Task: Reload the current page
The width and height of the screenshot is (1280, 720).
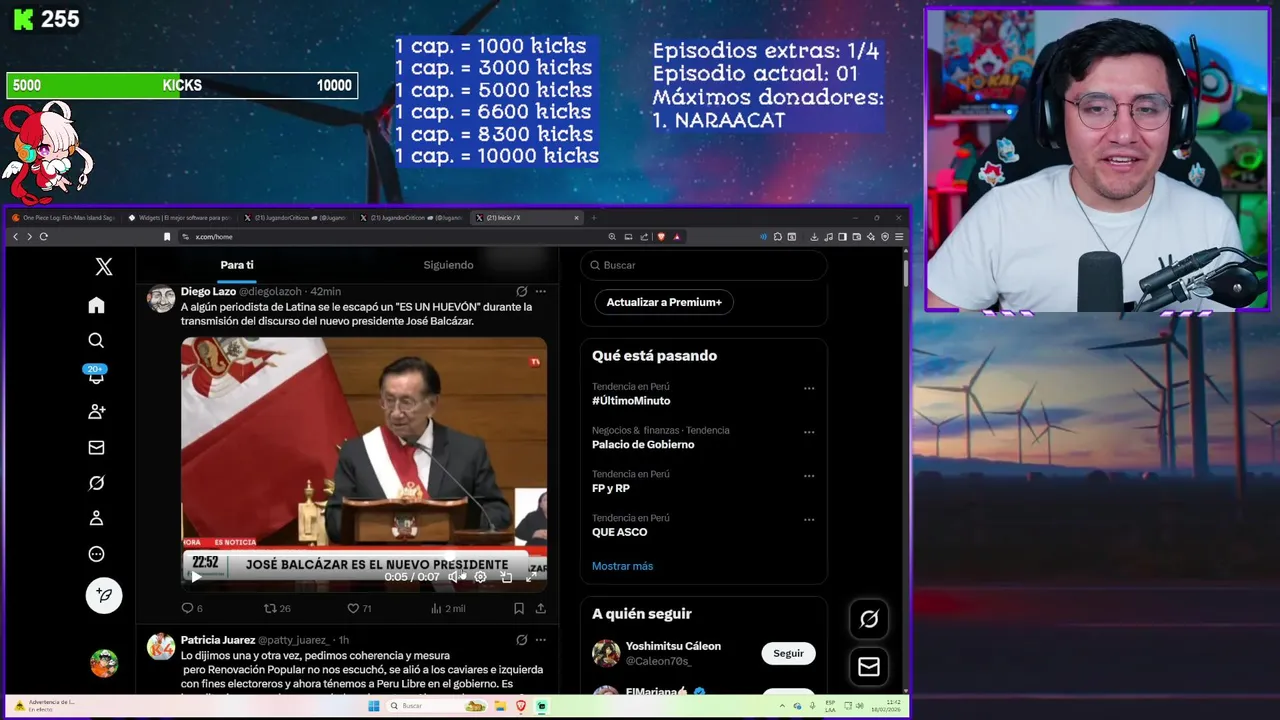Action: (43, 237)
